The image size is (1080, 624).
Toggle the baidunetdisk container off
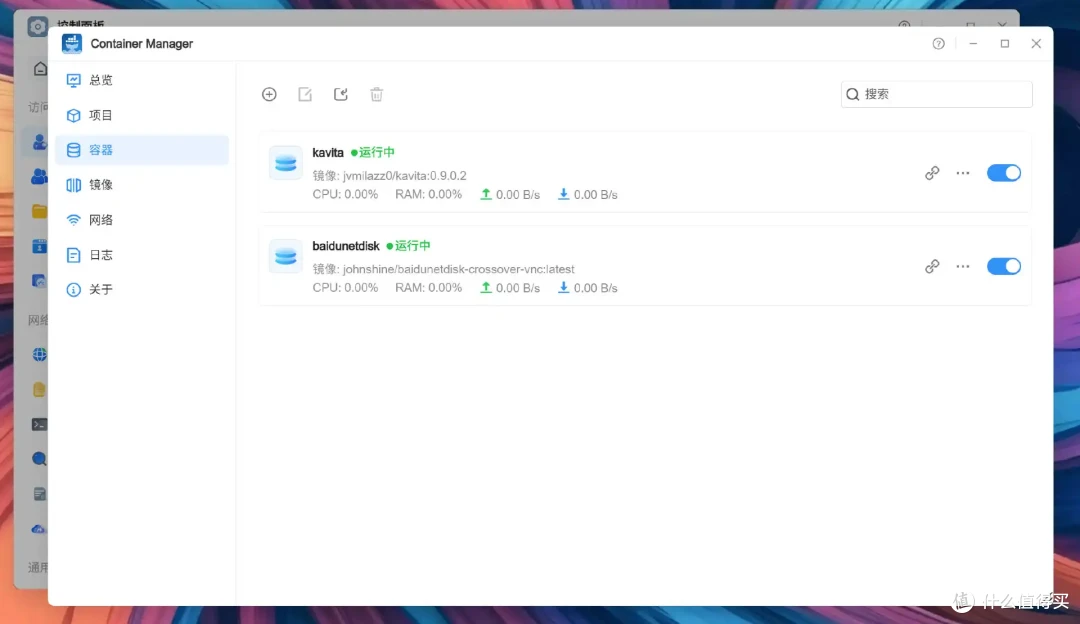1004,266
